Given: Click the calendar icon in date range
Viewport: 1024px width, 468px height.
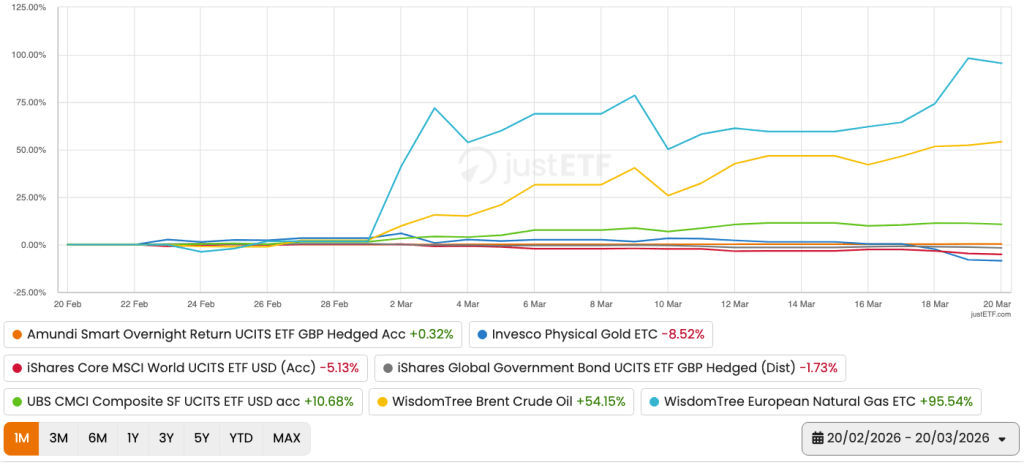Looking at the screenshot, I should tap(818, 439).
